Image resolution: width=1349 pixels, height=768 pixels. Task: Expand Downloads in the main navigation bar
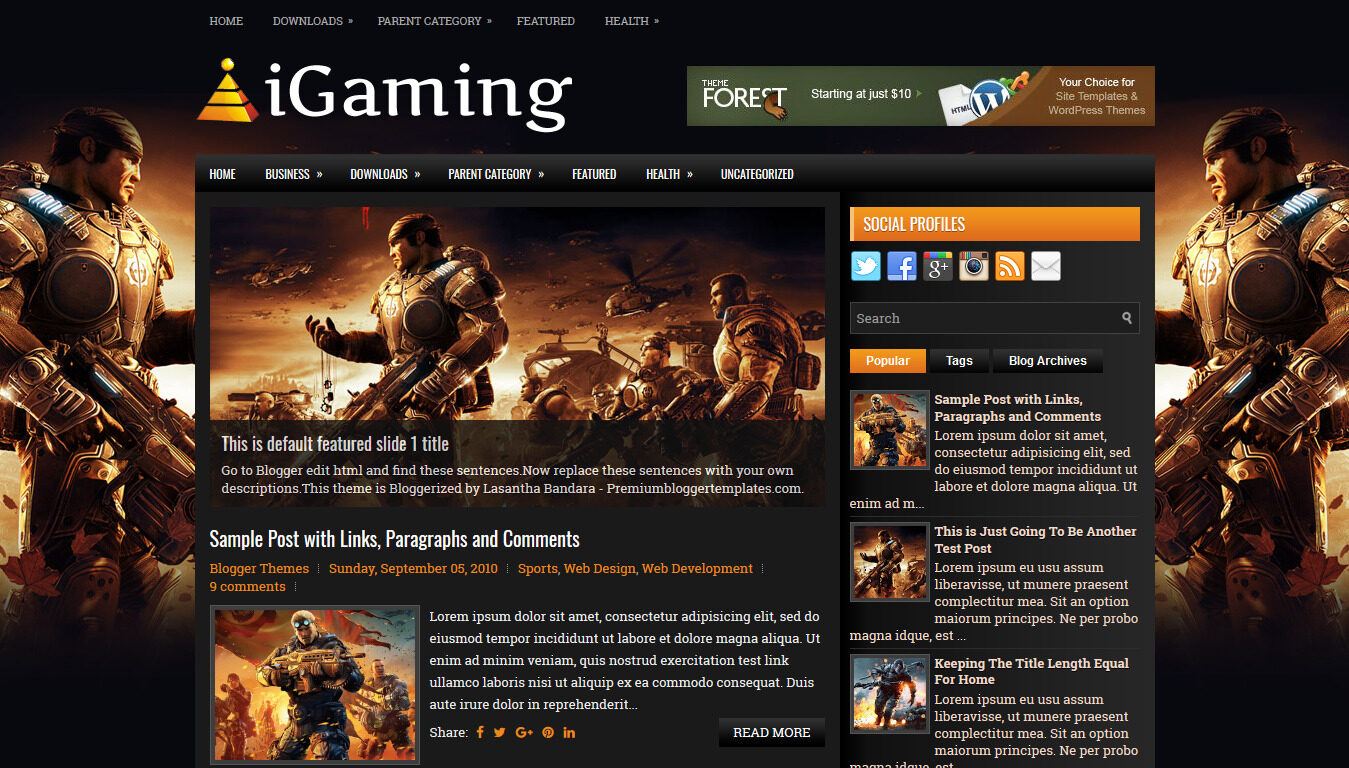[x=385, y=174]
